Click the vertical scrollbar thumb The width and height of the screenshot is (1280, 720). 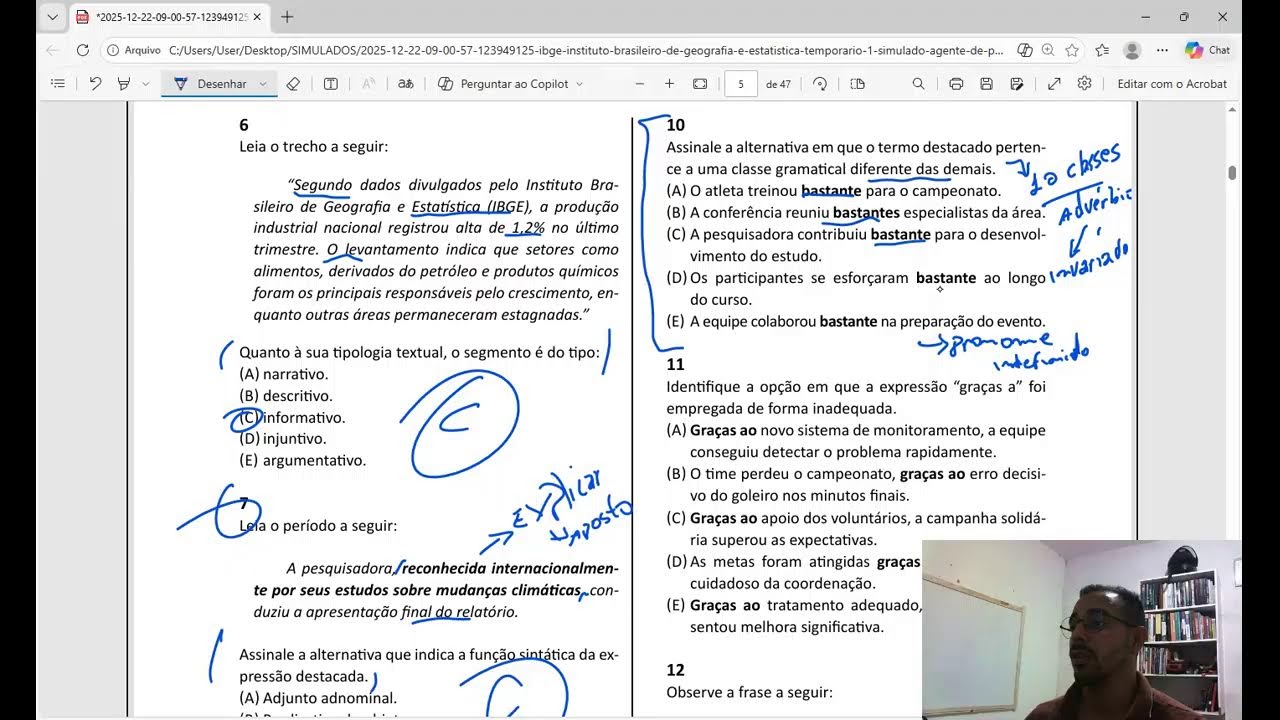(x=1232, y=173)
